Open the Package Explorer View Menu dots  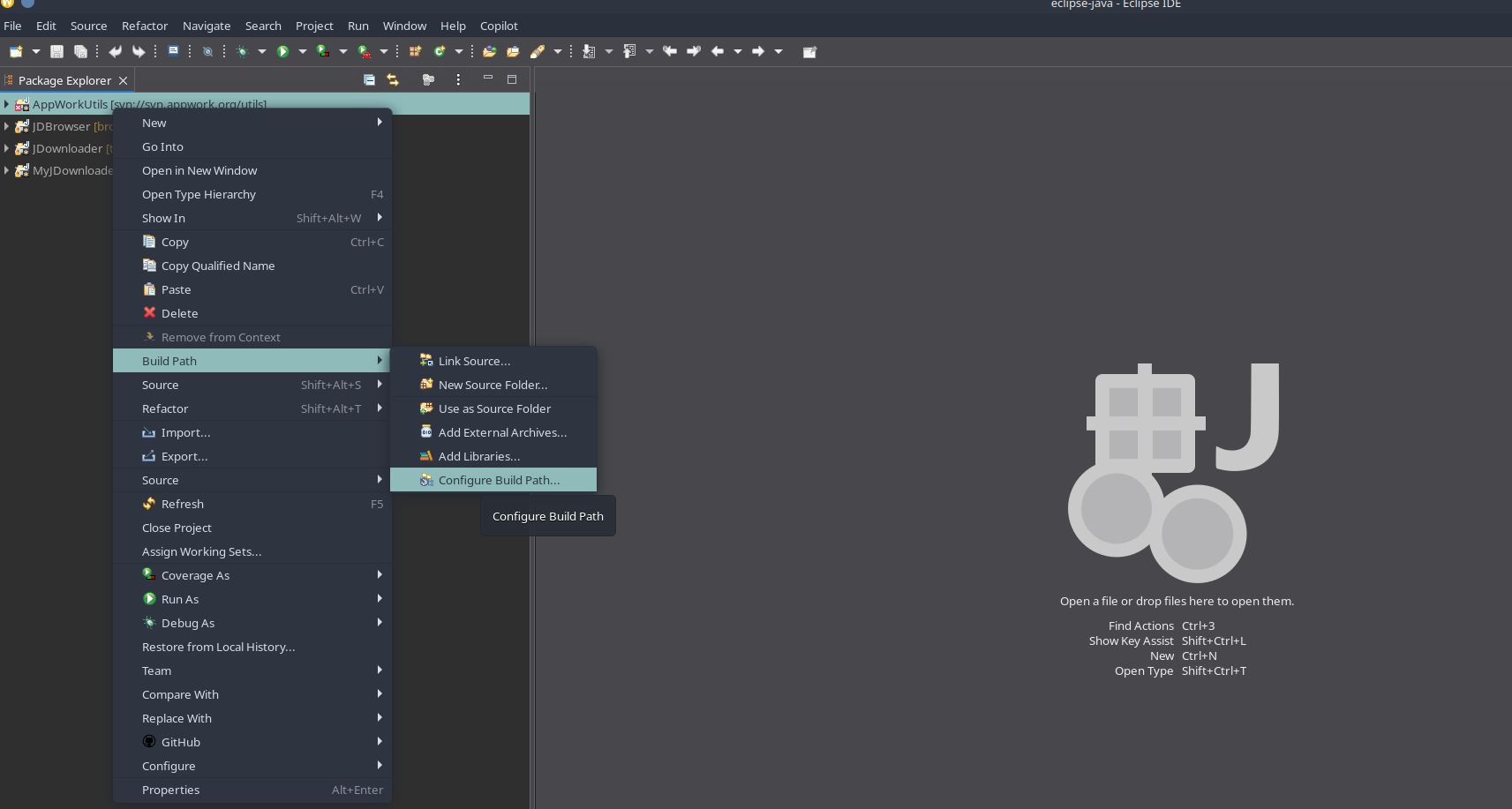(458, 79)
